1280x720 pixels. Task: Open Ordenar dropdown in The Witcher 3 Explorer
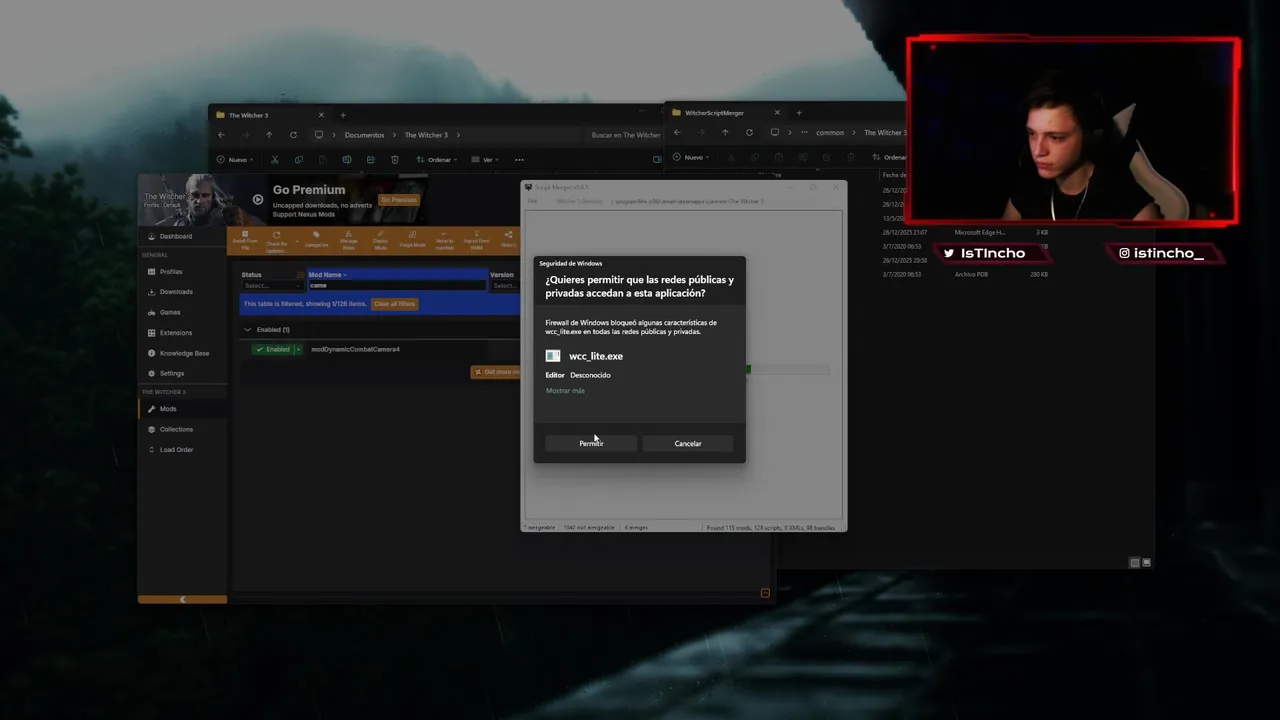pyautogui.click(x=437, y=160)
